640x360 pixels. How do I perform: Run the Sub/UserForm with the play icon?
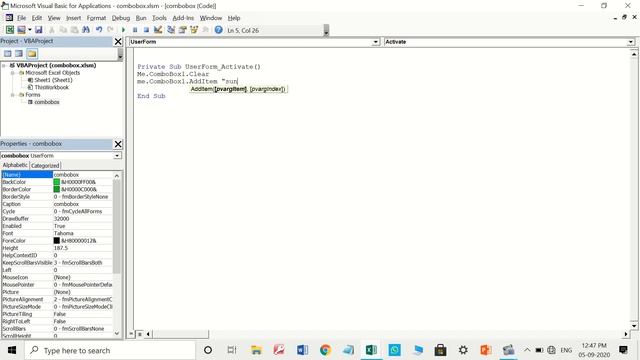123,30
